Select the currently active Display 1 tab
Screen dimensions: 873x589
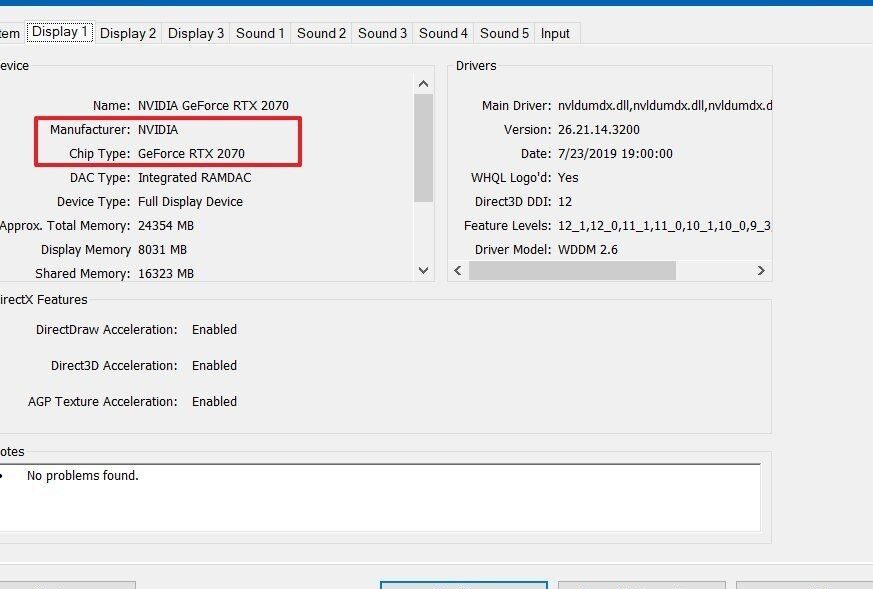(x=60, y=31)
